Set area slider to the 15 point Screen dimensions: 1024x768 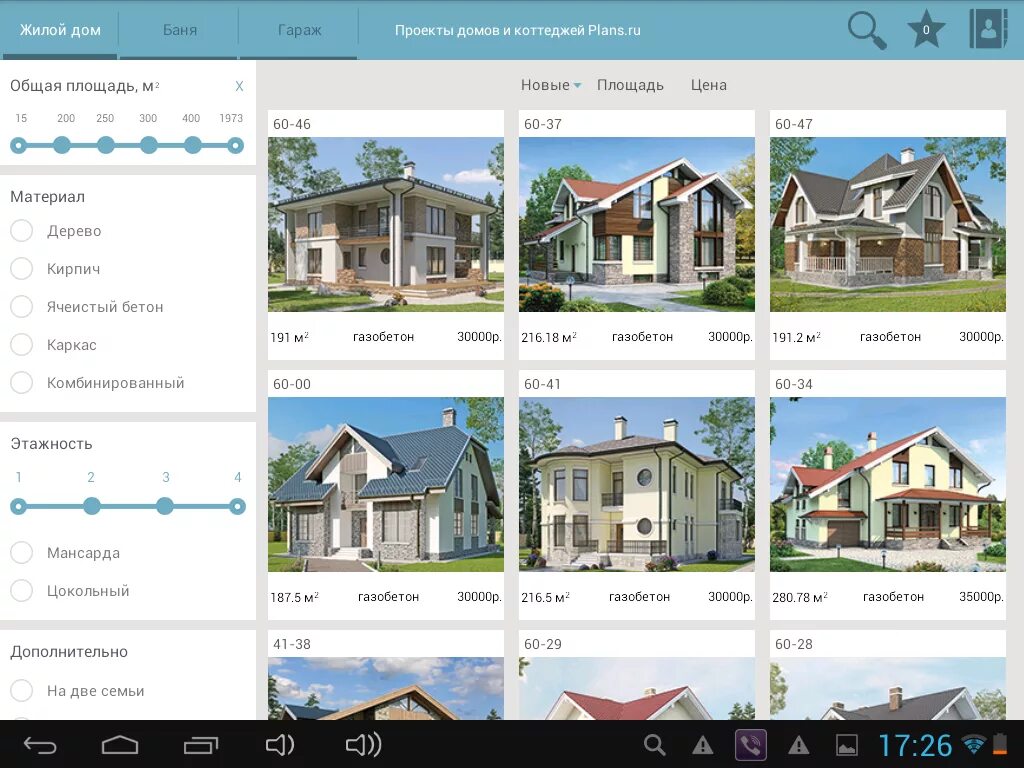coord(19,145)
